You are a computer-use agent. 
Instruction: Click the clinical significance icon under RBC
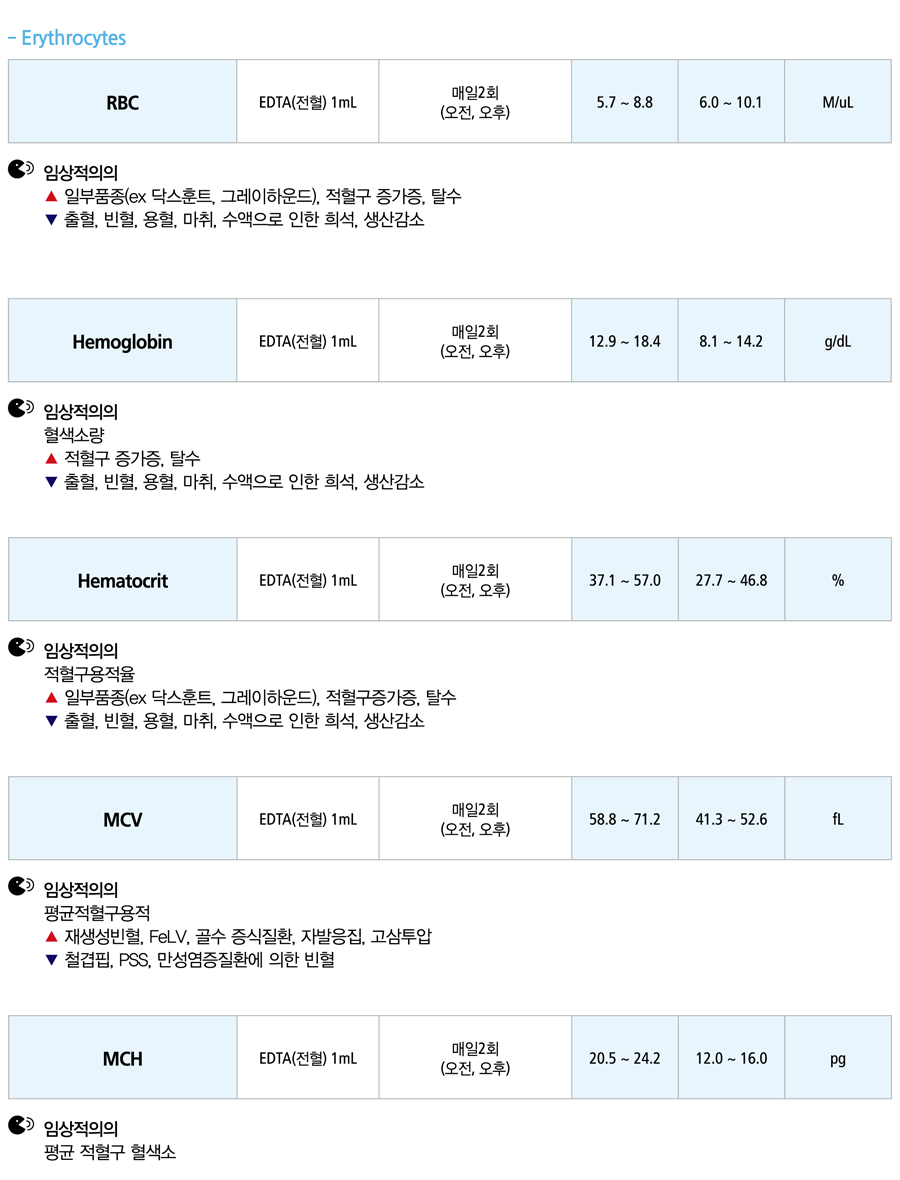(x=20, y=169)
